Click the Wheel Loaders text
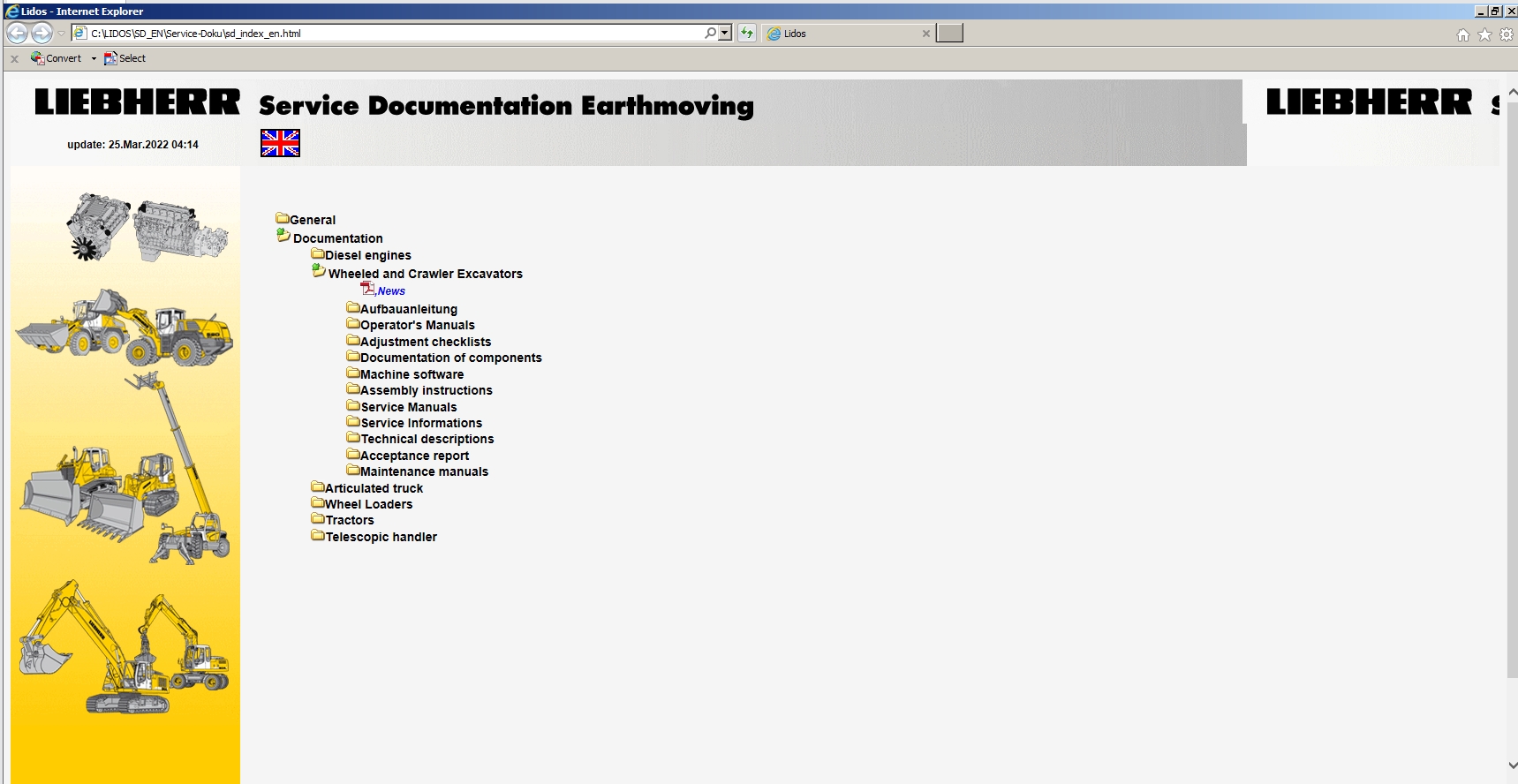1518x784 pixels. point(369,504)
